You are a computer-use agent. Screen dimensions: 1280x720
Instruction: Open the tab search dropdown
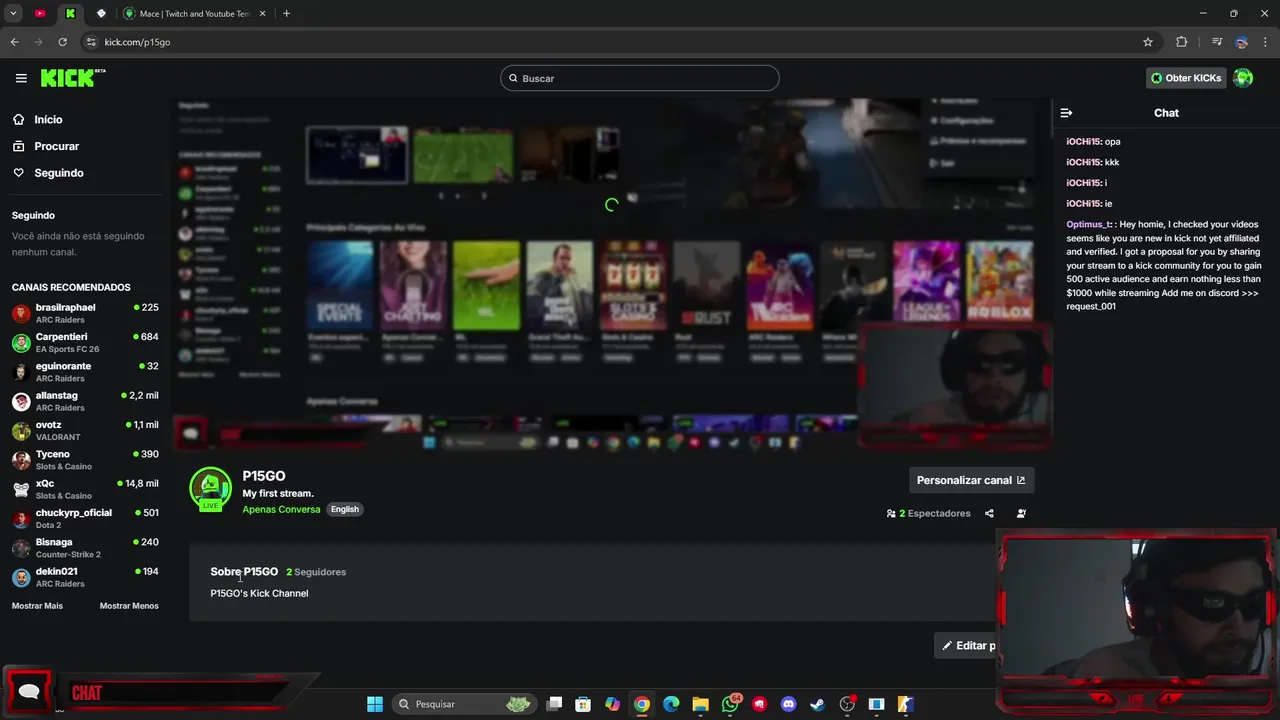pyautogui.click(x=13, y=14)
